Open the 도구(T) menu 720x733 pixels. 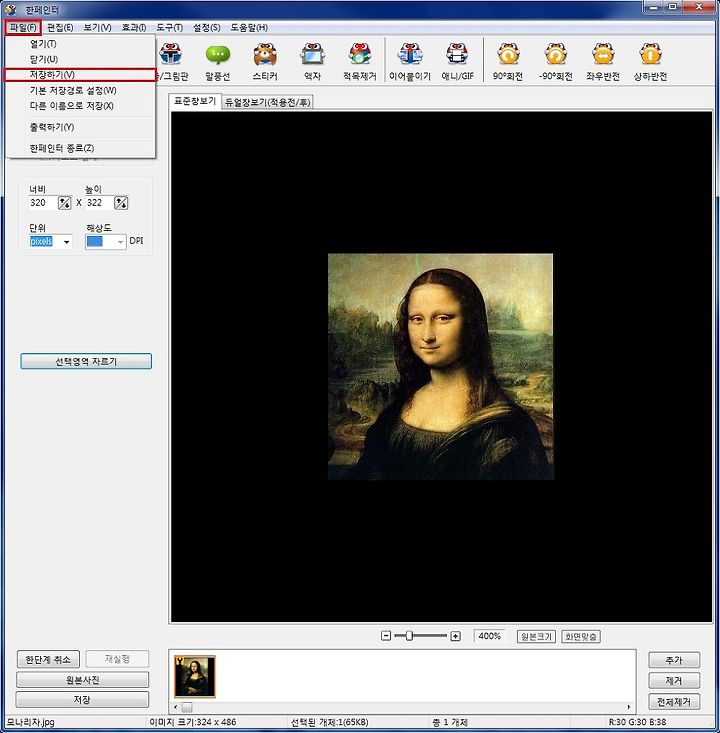tap(170, 28)
